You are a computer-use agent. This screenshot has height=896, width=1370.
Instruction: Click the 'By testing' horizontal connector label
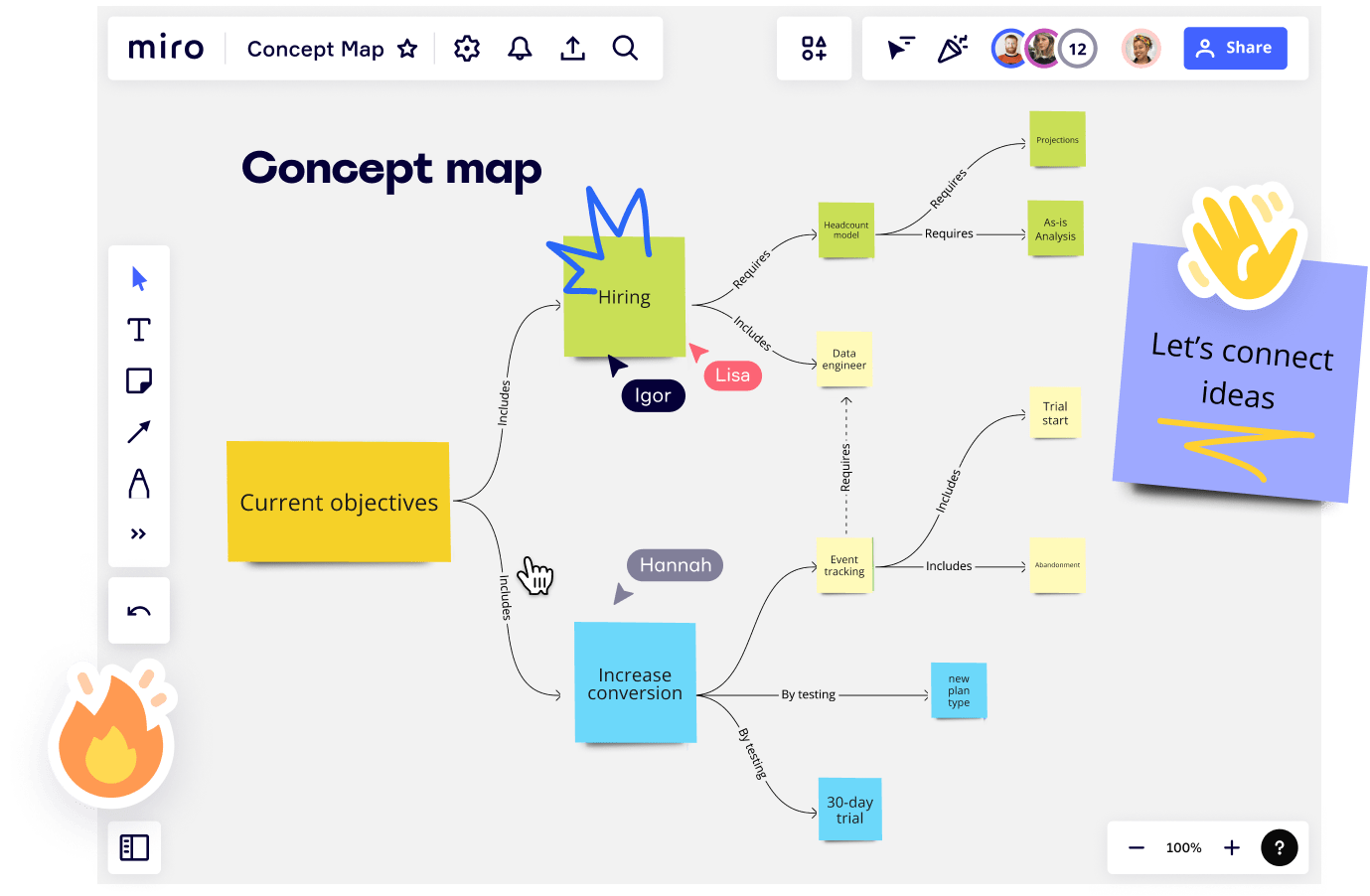click(808, 694)
